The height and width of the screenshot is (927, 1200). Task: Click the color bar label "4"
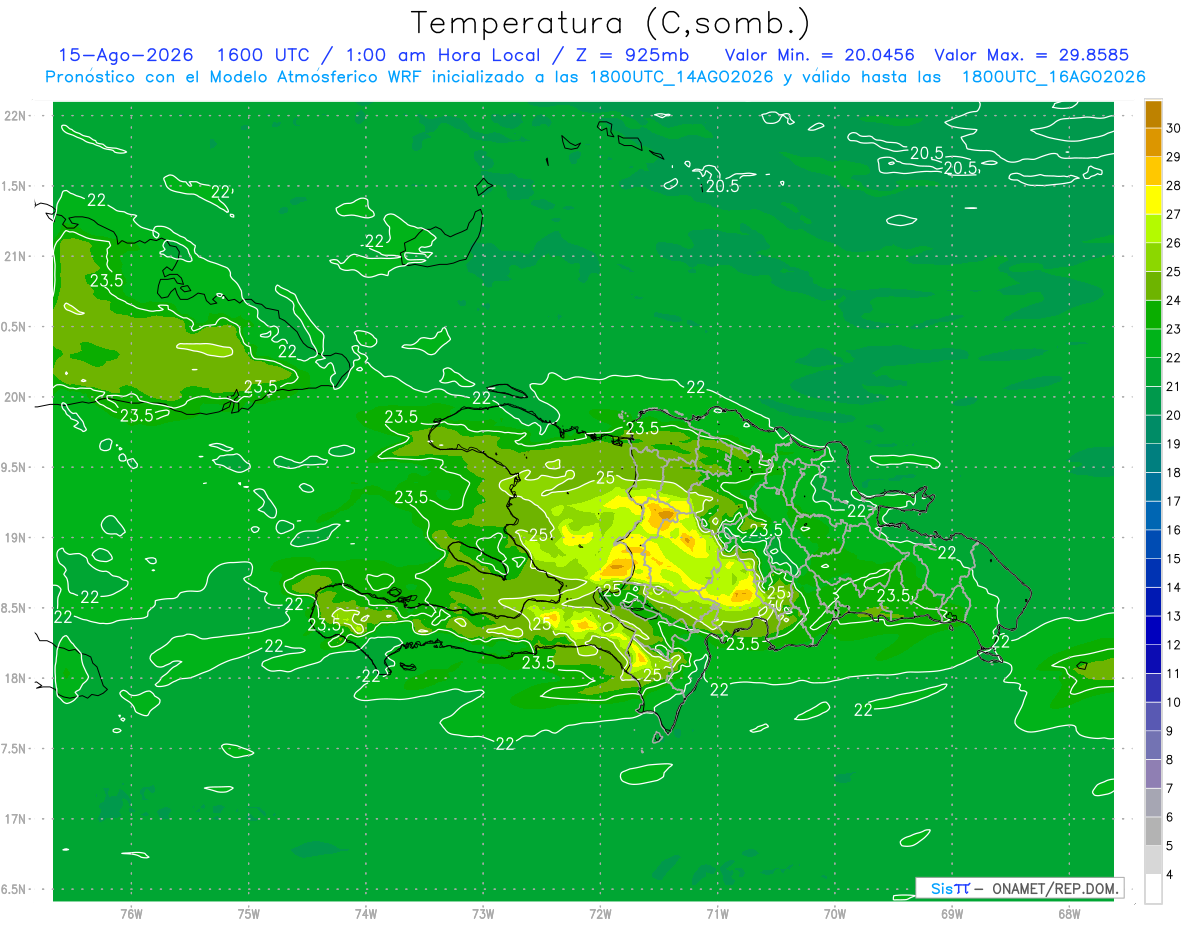point(1171,875)
